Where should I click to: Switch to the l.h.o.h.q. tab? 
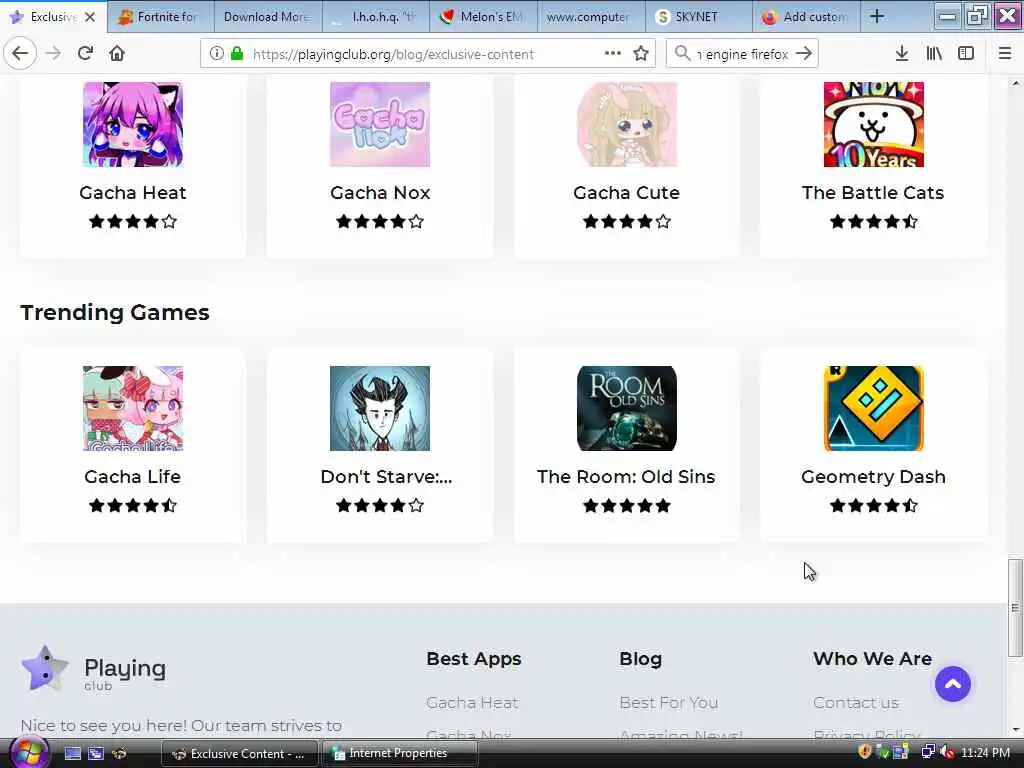(376, 17)
